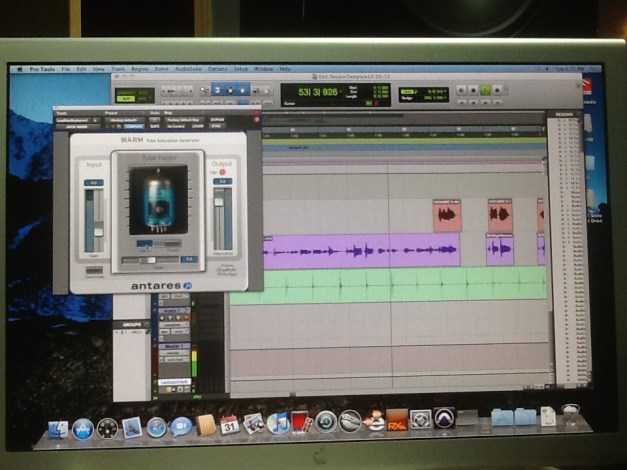Click the Fast Forward transport button
Screen dimensions: 627x470
pos(486,102)
